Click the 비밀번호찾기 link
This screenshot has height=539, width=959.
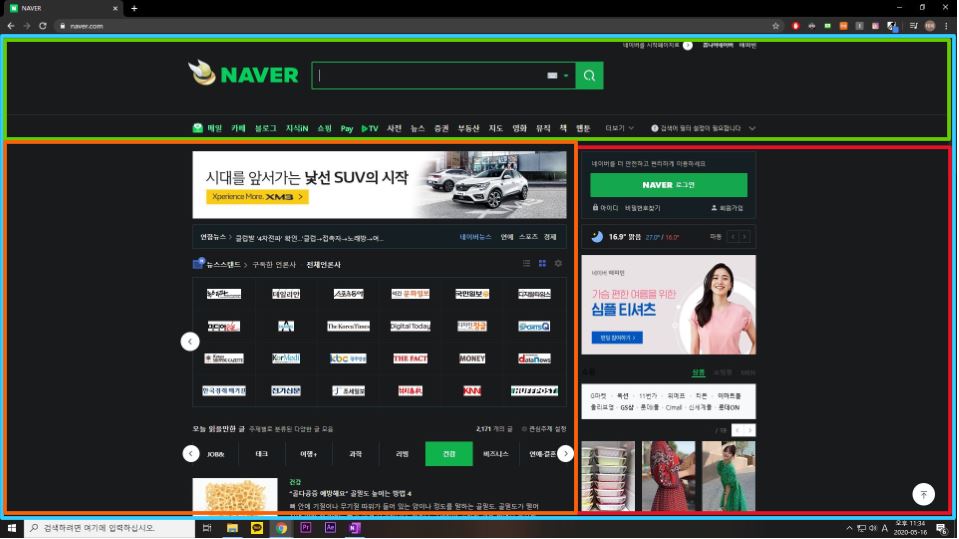click(642, 208)
